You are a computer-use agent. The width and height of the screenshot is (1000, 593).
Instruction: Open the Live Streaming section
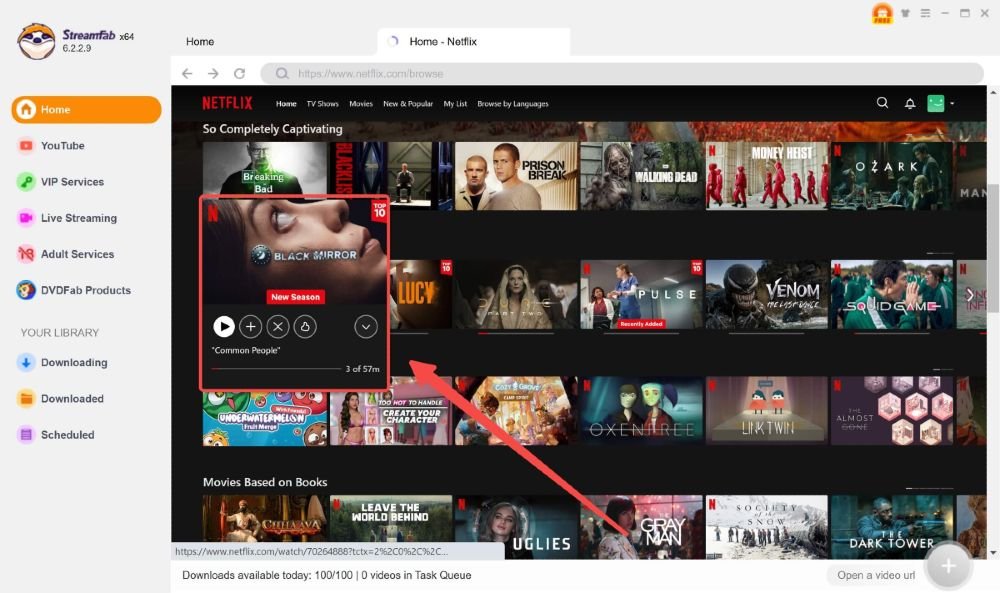[x=79, y=218]
